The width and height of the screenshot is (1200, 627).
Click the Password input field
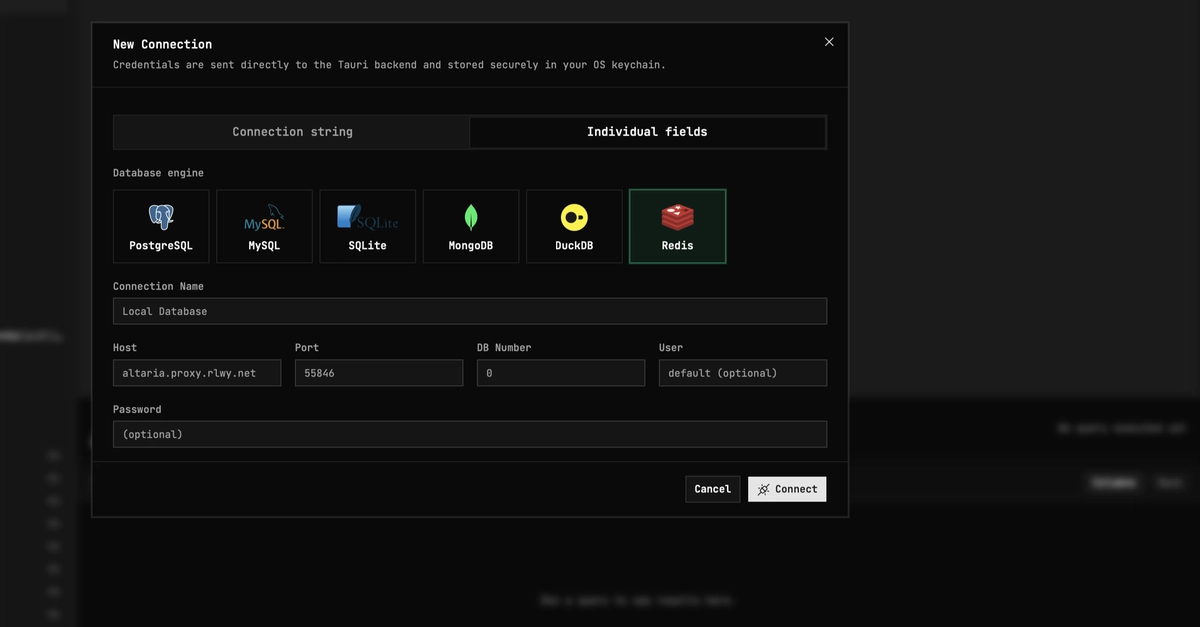point(470,434)
